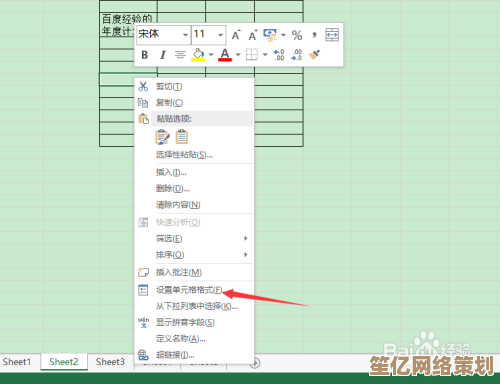Select the first paste option with brush
The width and height of the screenshot is (500, 384).
(x=162, y=137)
